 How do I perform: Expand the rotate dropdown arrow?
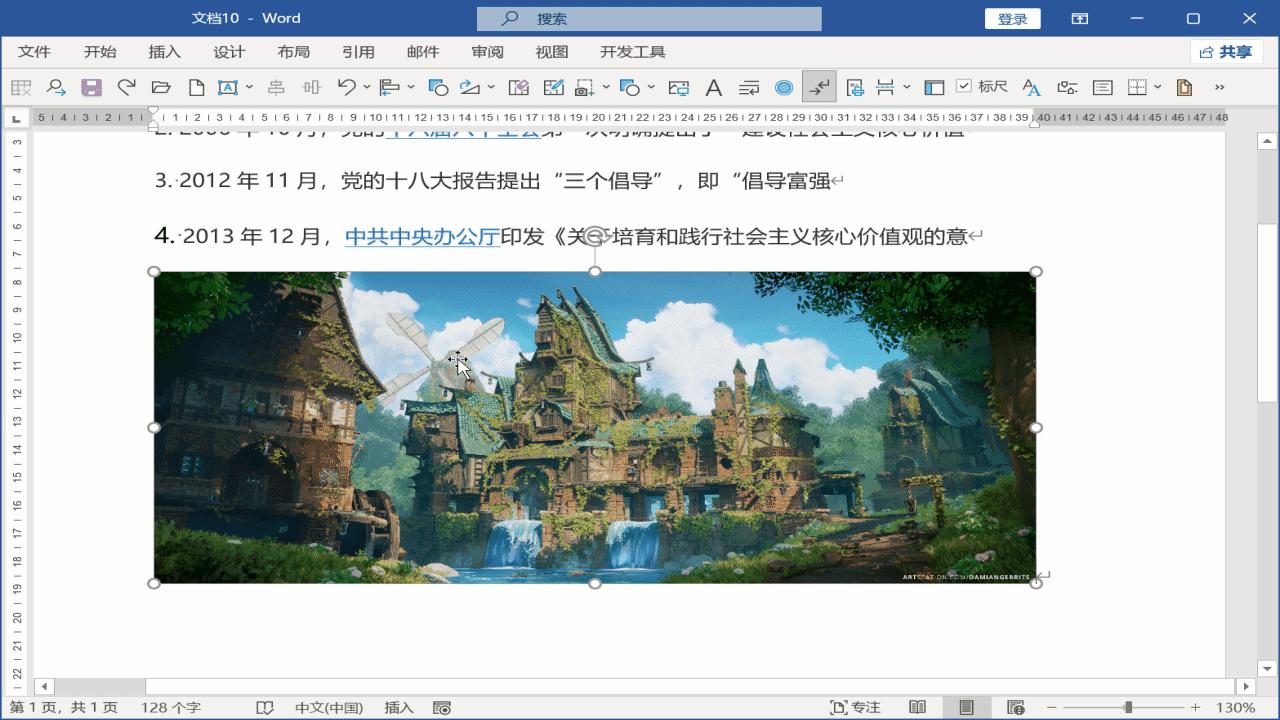(491, 88)
